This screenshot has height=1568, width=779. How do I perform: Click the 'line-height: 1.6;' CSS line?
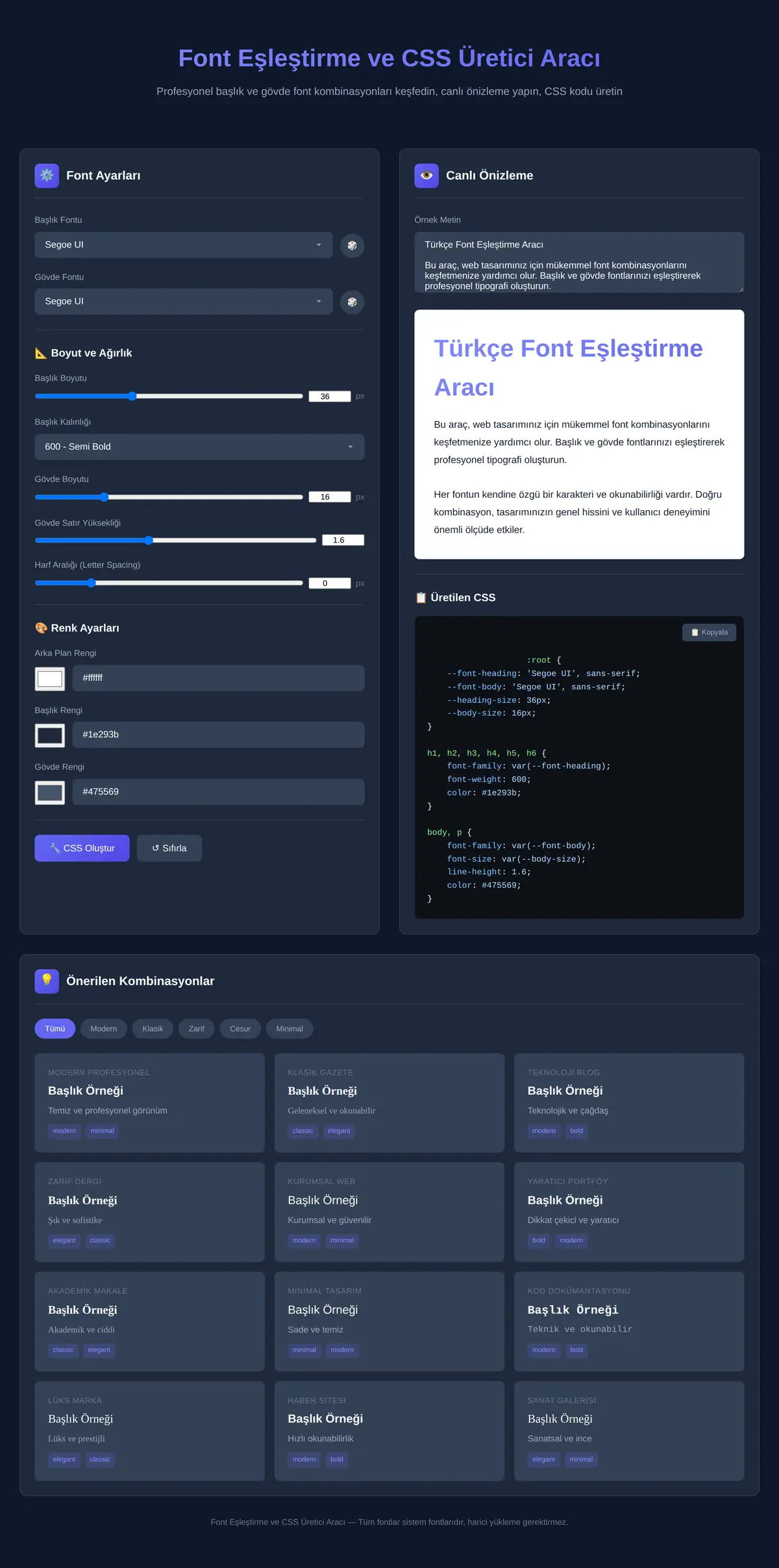pyautogui.click(x=489, y=872)
